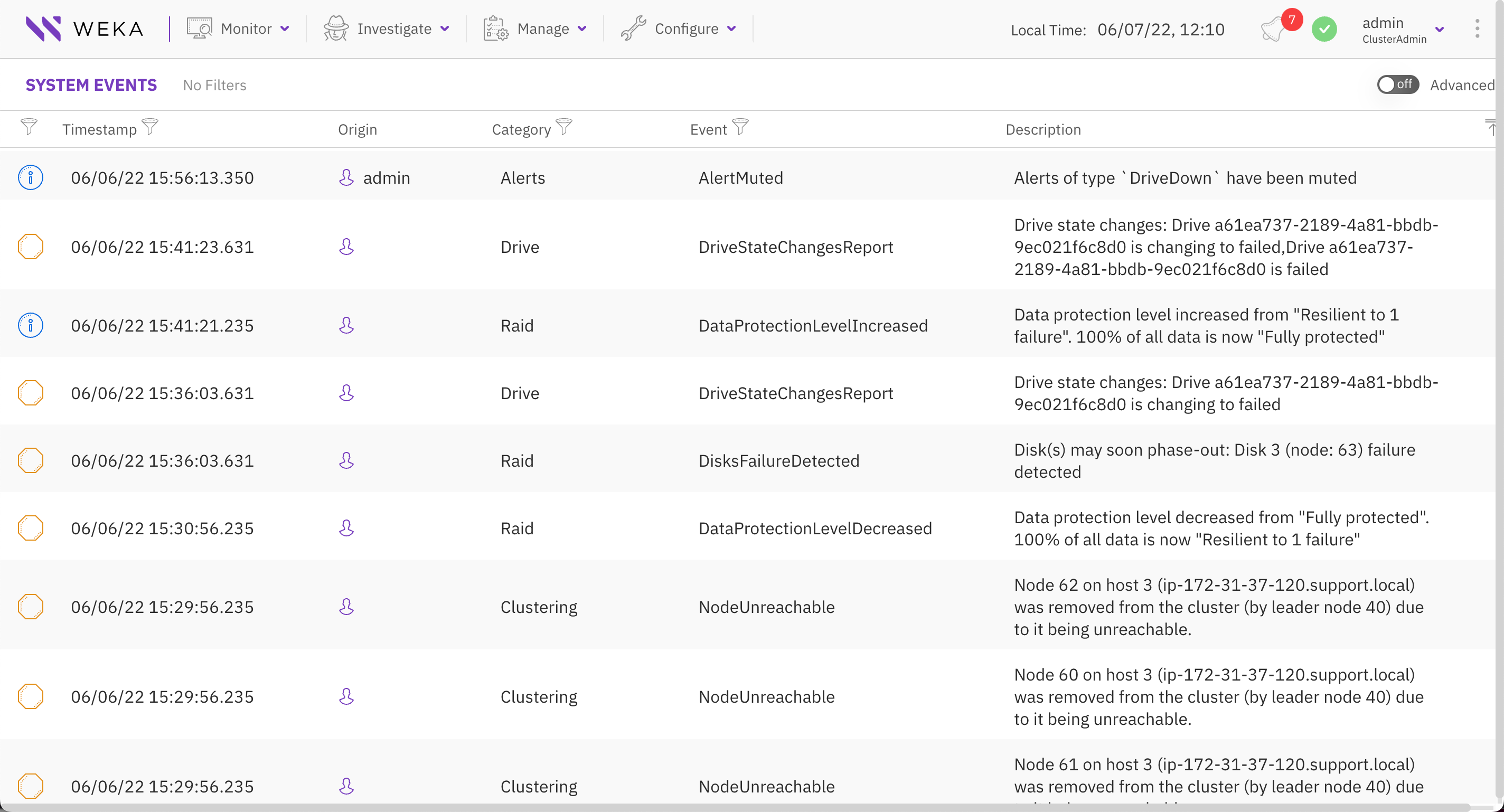The width and height of the screenshot is (1504, 812).
Task: Click the info icon on the DataProtectionLevelIncreased row
Action: pyautogui.click(x=31, y=325)
